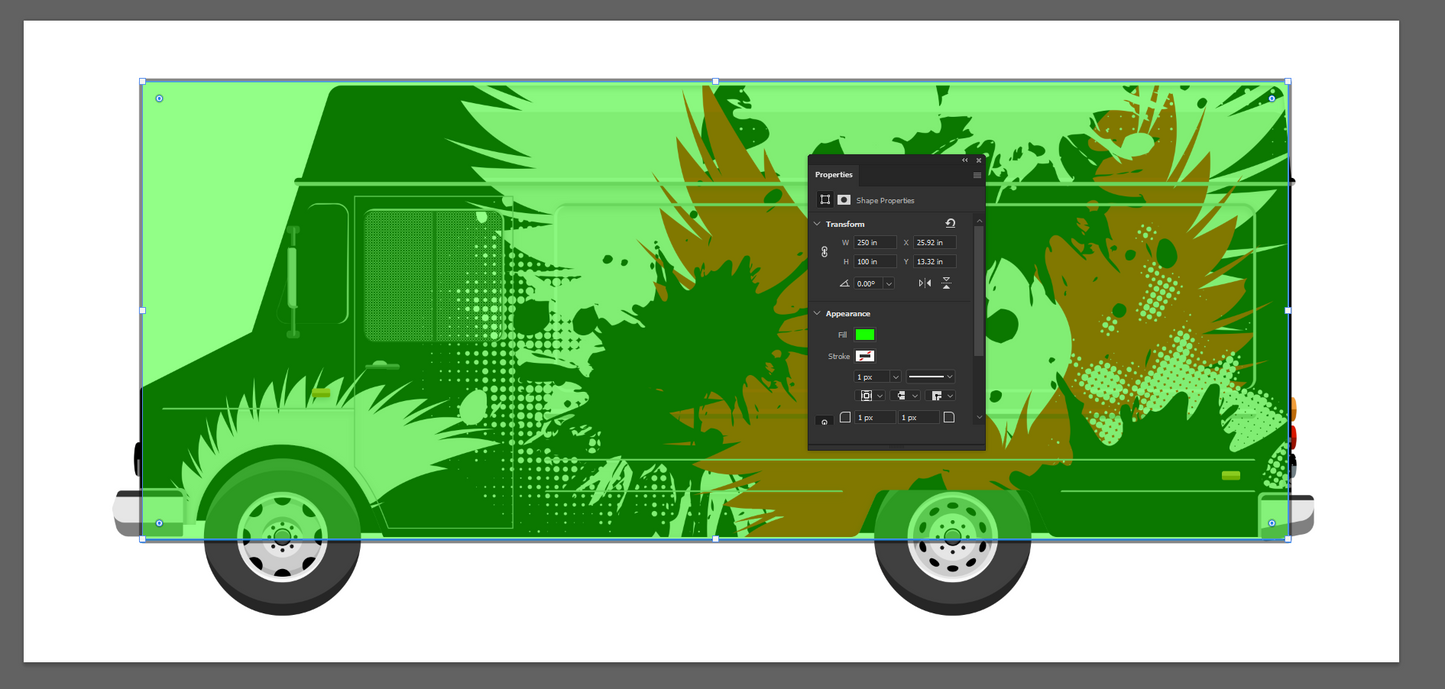Open the Properties panel options menu
The height and width of the screenshot is (689, 1445).
(977, 173)
